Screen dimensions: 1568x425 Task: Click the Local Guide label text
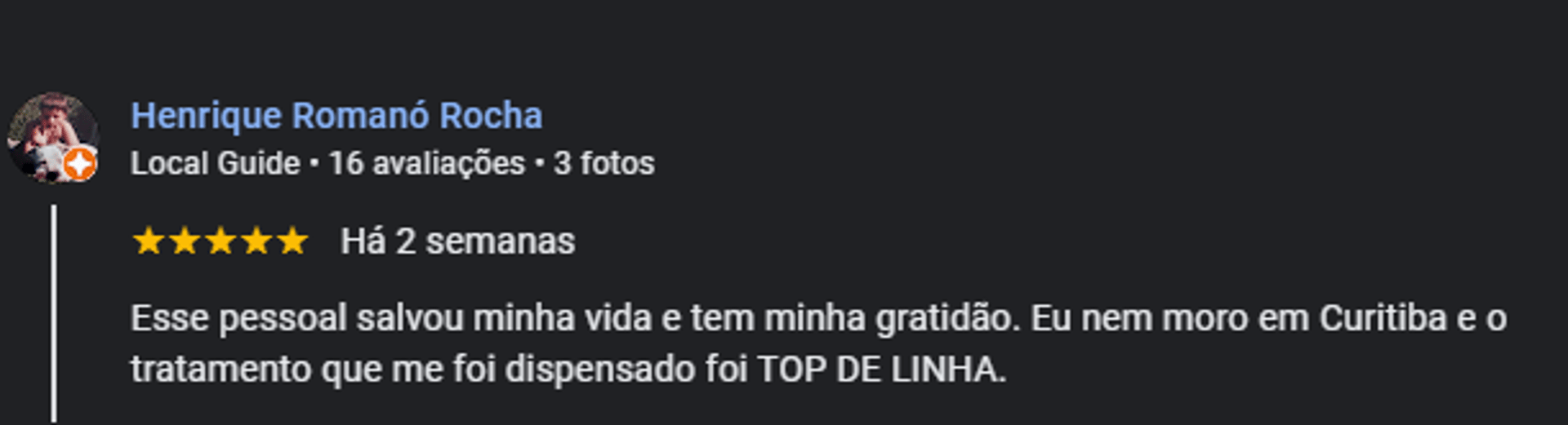[x=216, y=163]
